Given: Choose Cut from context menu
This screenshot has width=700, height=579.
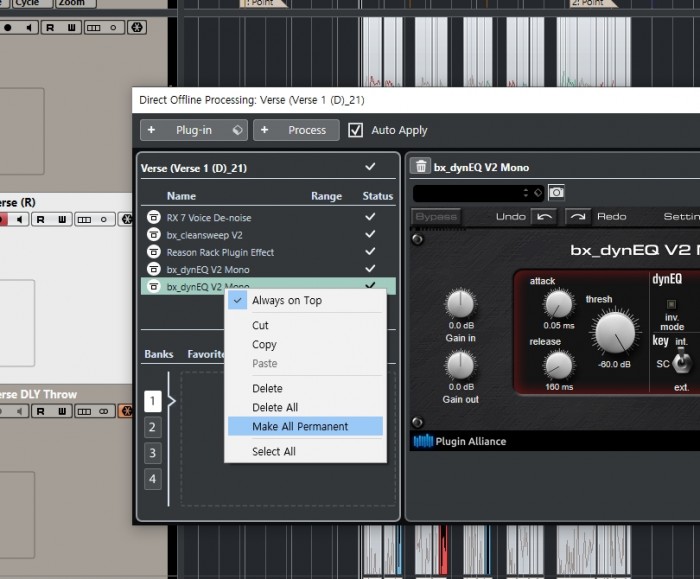Looking at the screenshot, I should click(305, 325).
